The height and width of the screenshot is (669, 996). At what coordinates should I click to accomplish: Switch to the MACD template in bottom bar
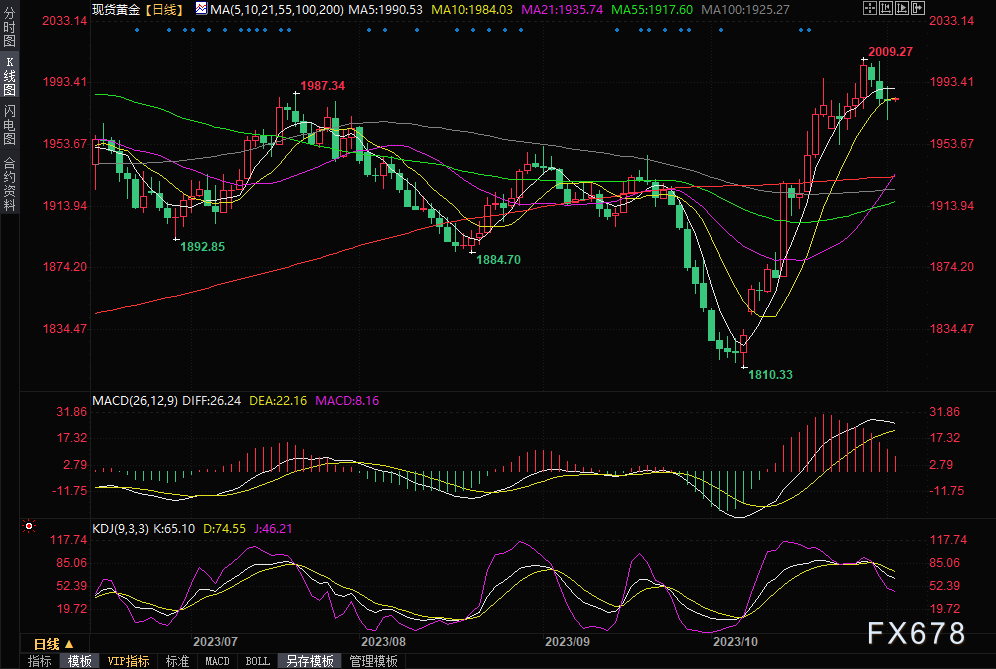tap(217, 661)
